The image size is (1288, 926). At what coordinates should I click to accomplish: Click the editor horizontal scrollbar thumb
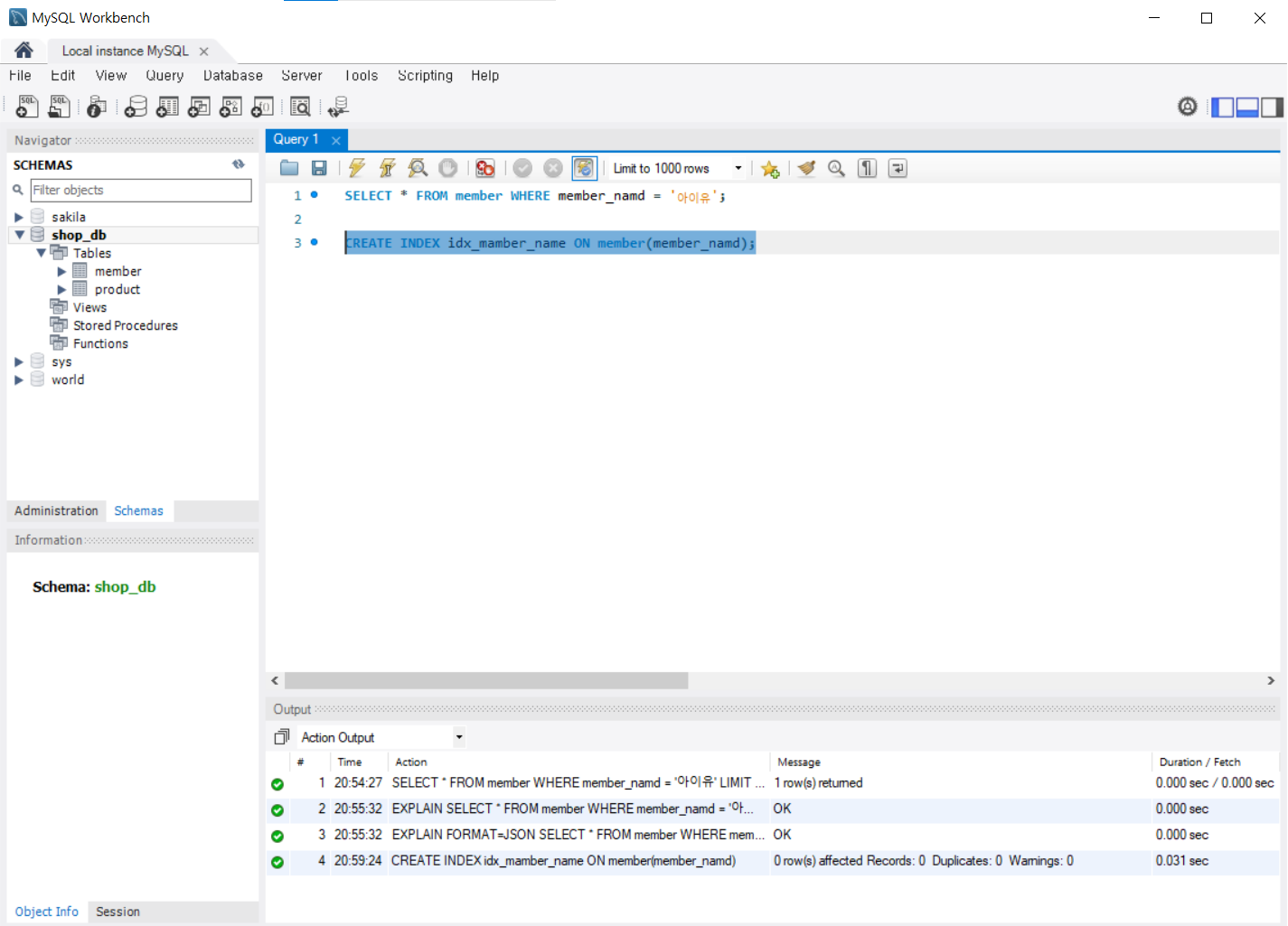[x=486, y=680]
